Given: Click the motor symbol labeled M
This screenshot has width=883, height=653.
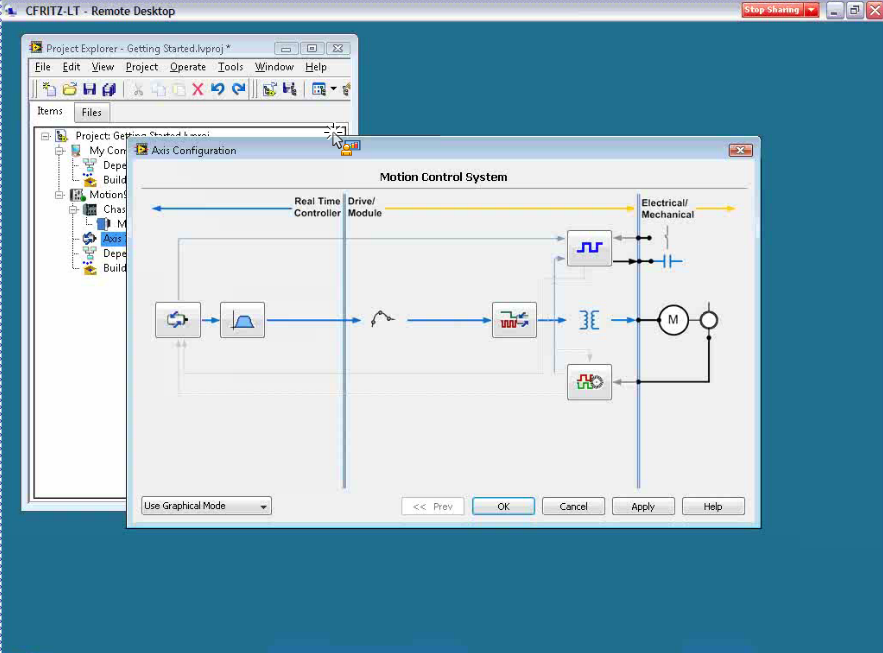Looking at the screenshot, I should point(673,320).
